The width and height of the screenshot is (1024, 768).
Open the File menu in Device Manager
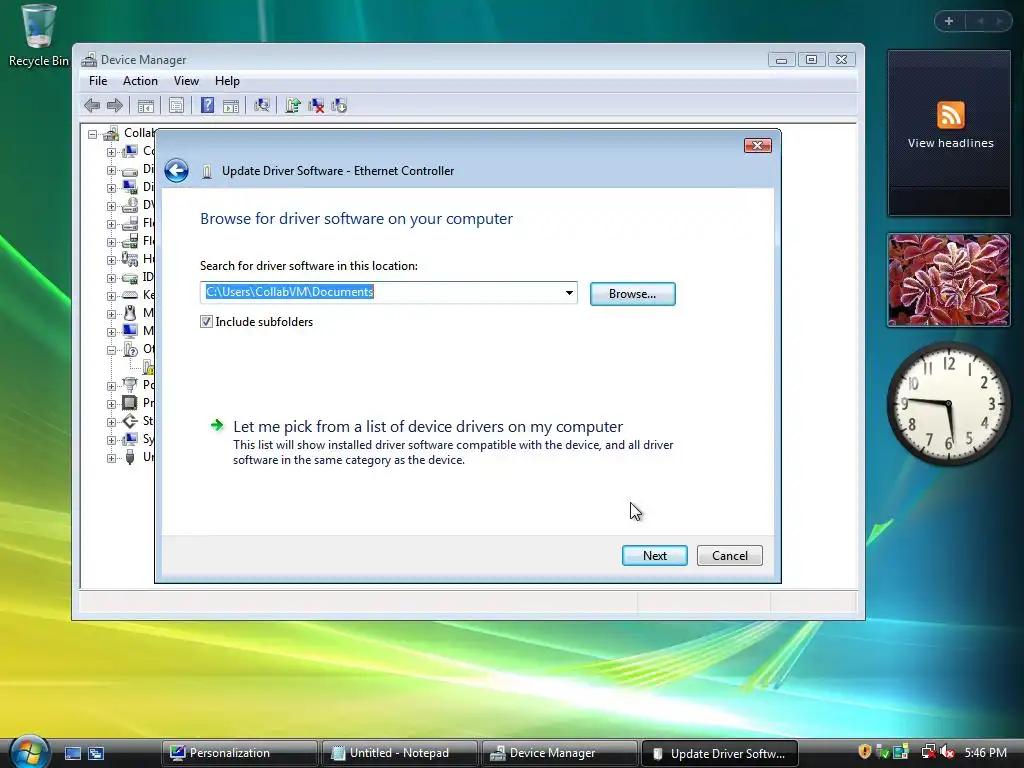pos(98,81)
